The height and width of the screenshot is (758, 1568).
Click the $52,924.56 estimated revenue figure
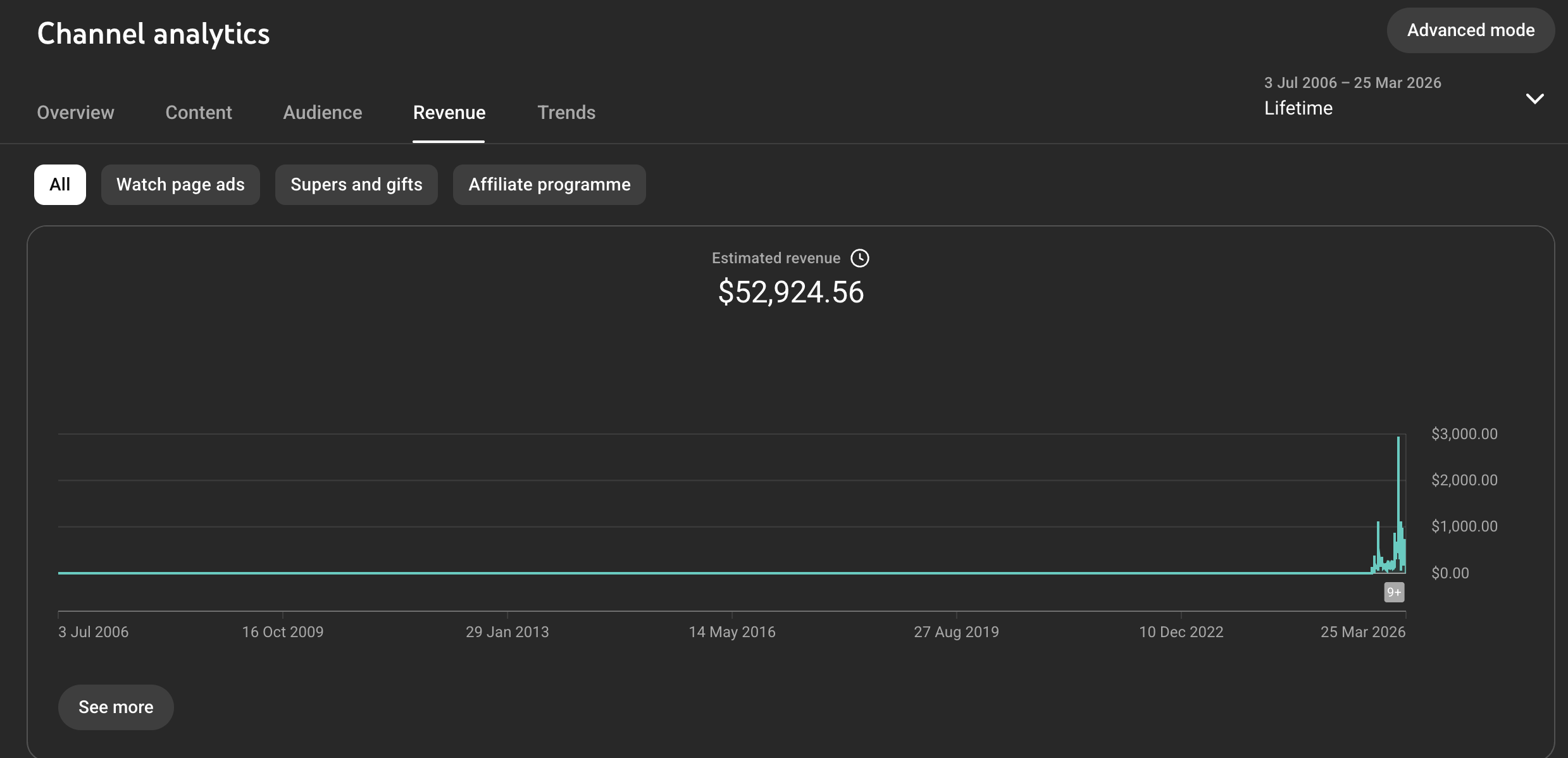tap(791, 292)
